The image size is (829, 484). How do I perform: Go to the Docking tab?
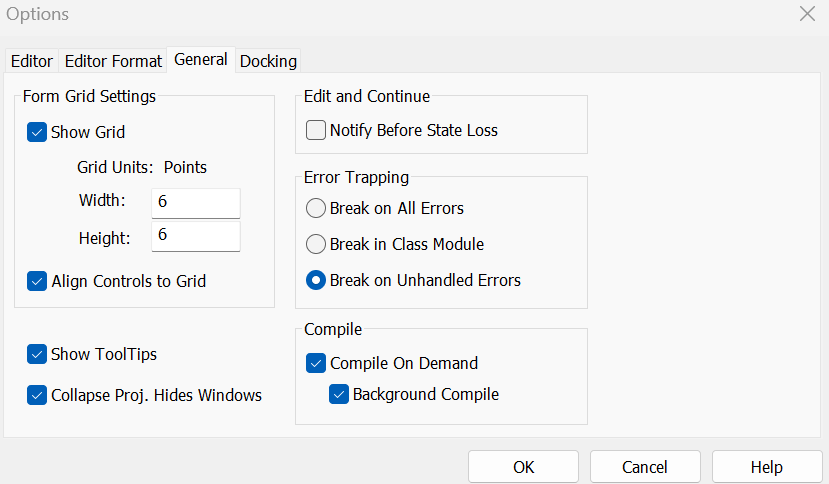click(x=268, y=61)
